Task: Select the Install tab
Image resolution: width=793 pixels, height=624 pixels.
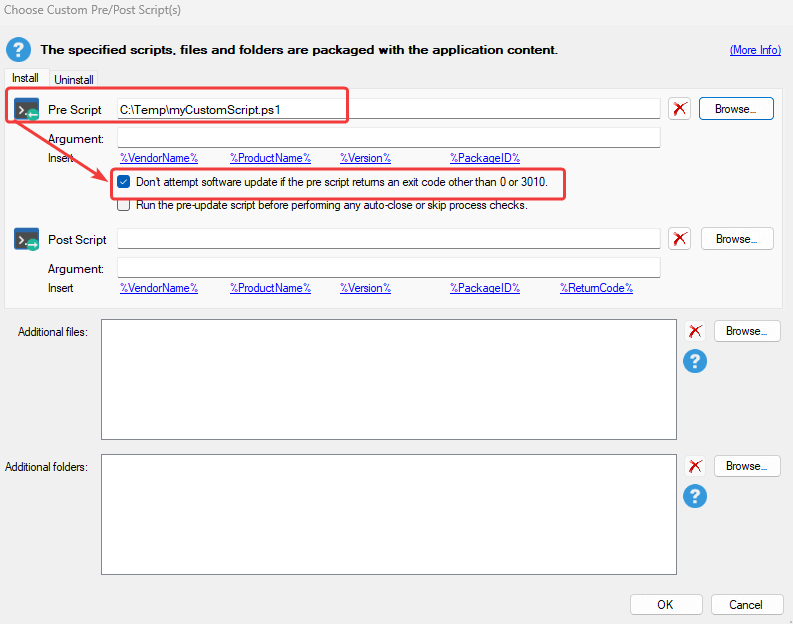Action: coord(25,78)
